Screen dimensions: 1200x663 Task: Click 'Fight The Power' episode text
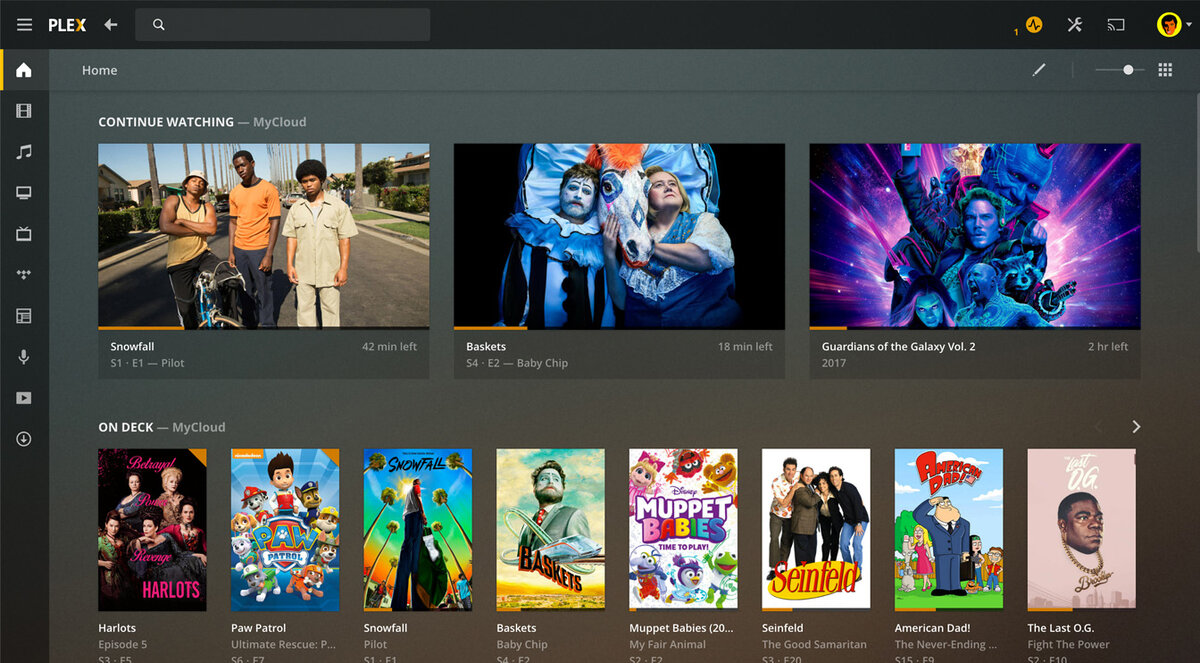coord(1069,645)
